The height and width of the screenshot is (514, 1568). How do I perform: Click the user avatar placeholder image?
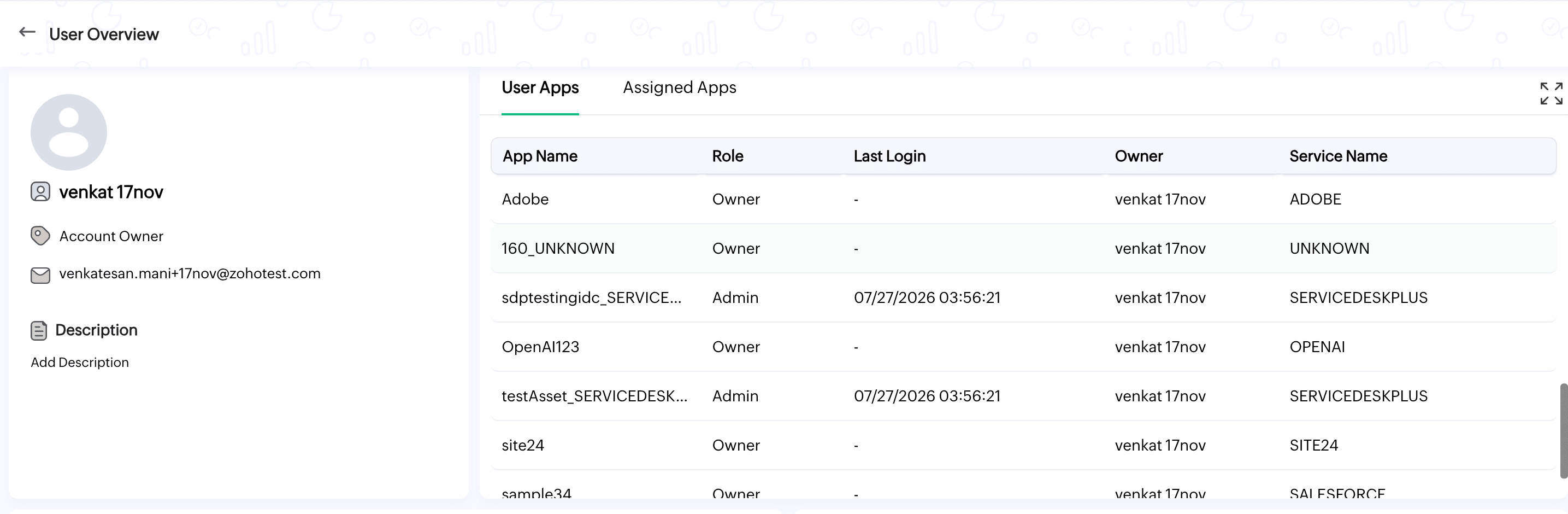point(69,132)
